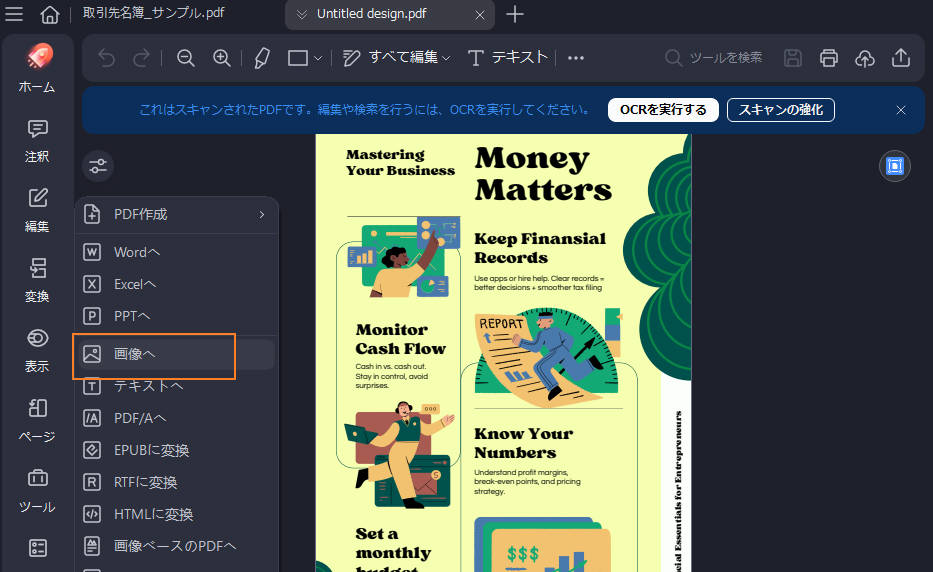Select the highlighter pen tool
This screenshot has height=572, width=933.
click(x=262, y=58)
